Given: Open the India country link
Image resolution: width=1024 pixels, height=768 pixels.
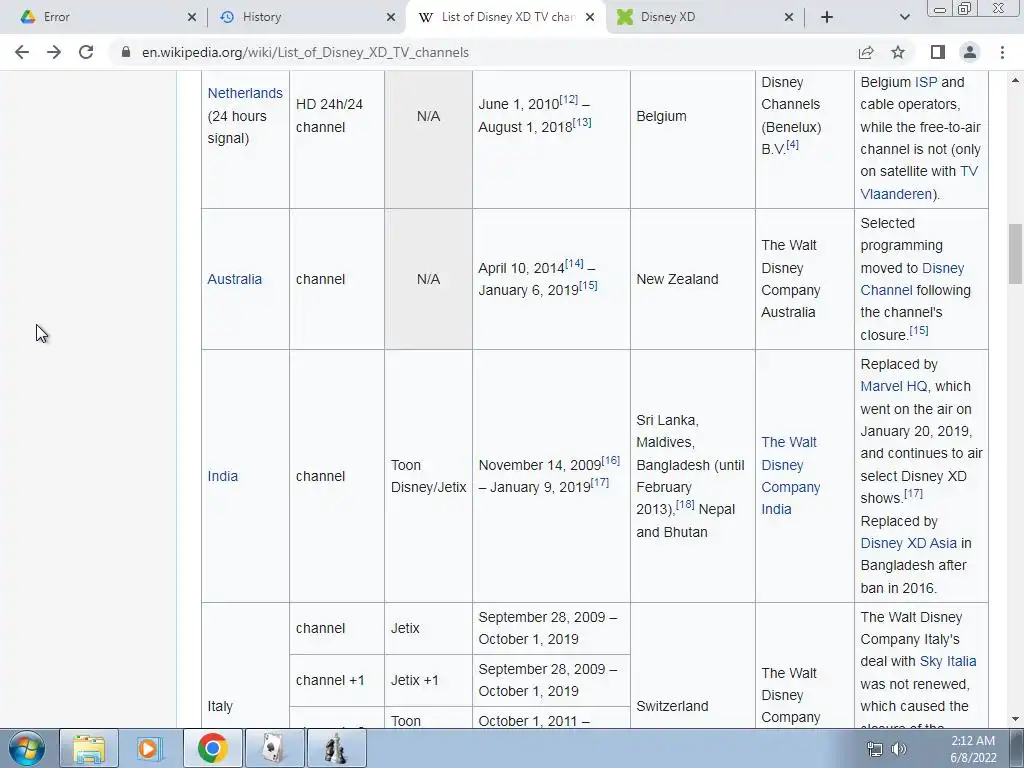Looking at the screenshot, I should point(223,476).
